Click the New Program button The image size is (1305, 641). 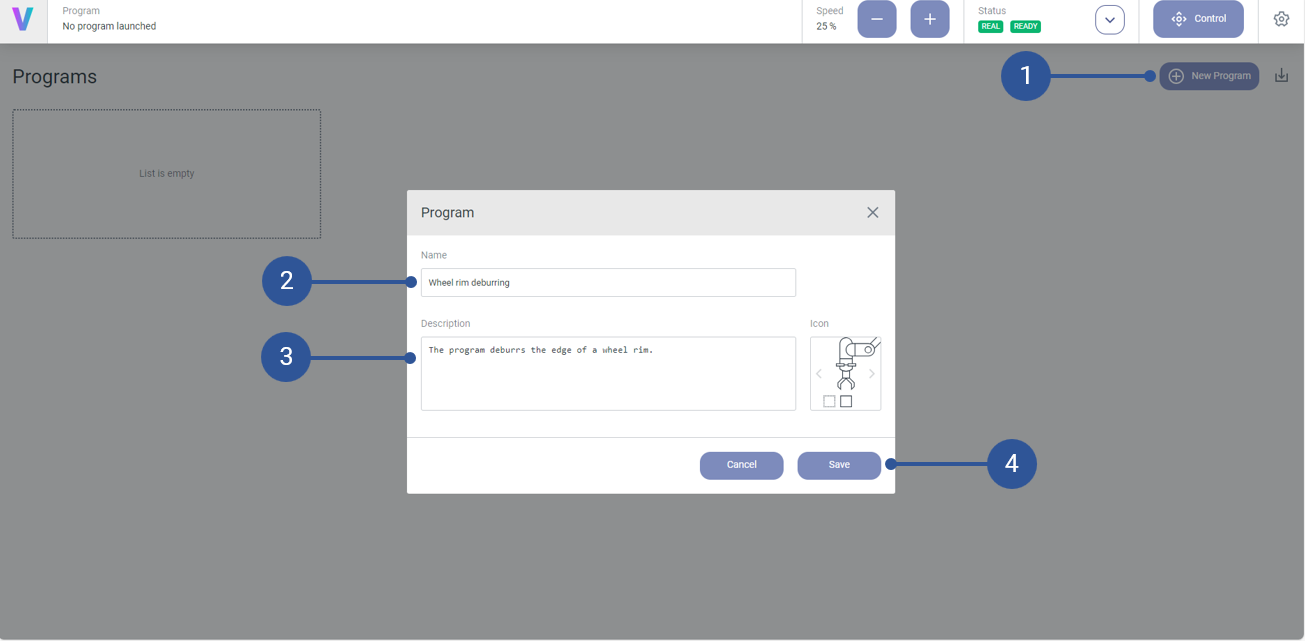(x=1209, y=76)
